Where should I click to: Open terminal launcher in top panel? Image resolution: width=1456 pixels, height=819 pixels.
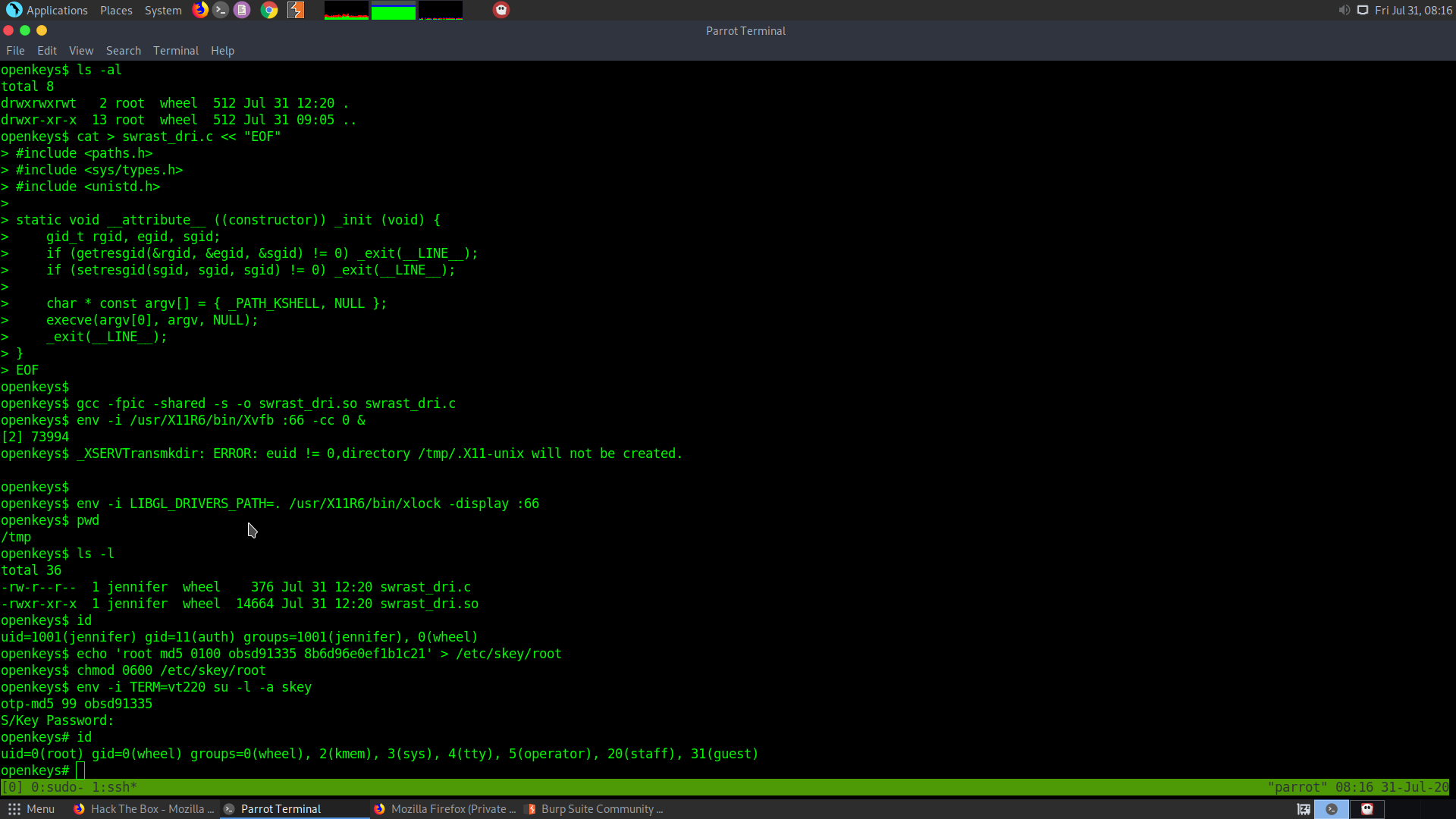pos(221,10)
